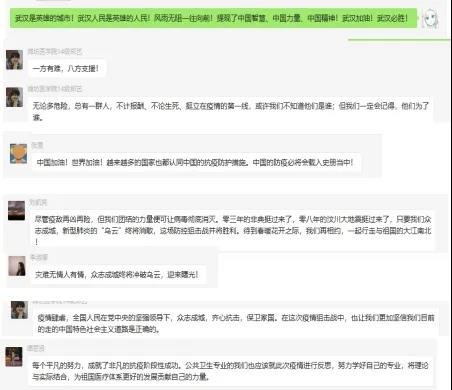This screenshot has width=452, height=390.
Task: Select the '疫情肆虐，全国人民' message bubble
Action: 236,323
